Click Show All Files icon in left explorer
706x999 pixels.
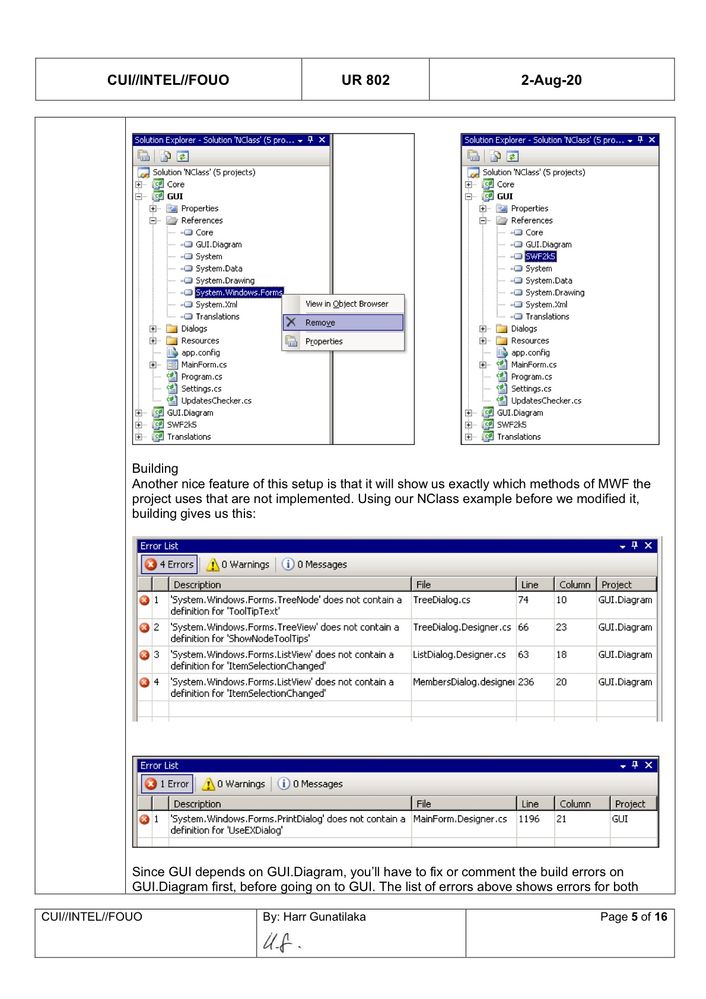166,155
